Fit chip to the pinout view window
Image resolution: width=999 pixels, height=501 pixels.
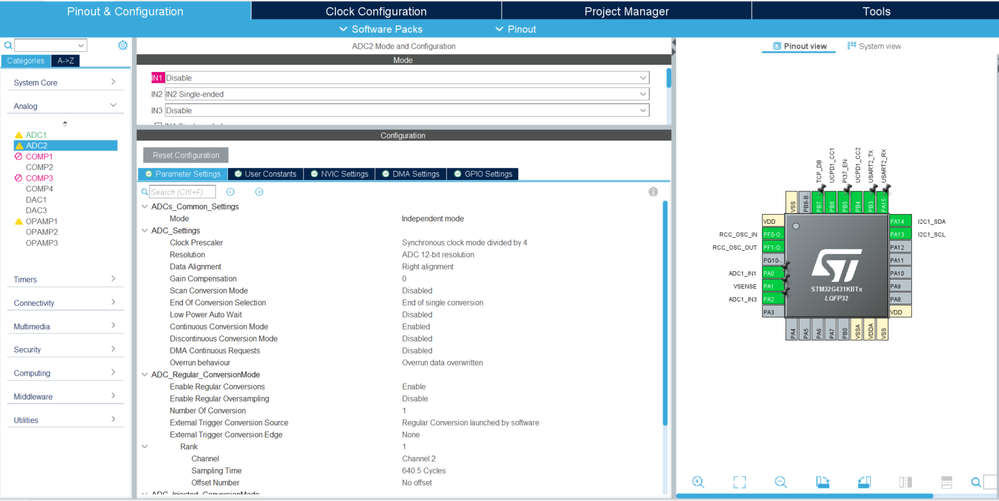(739, 482)
